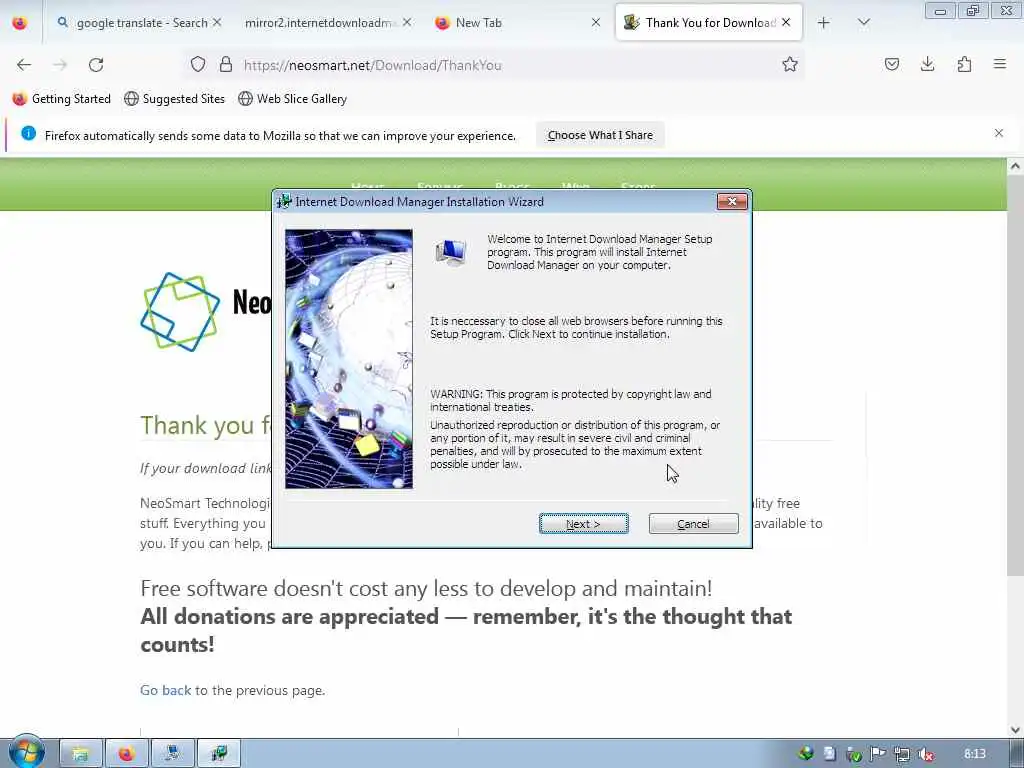
Task: Save page to Pocket
Action: 891,64
